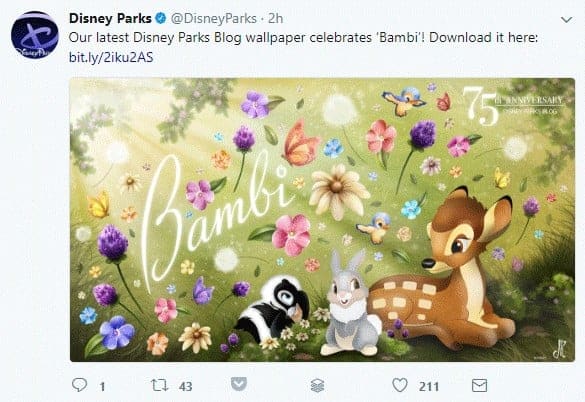The height and width of the screenshot is (402, 585).
Task: Open the Disney Parks profile avatar
Action: coord(35,35)
